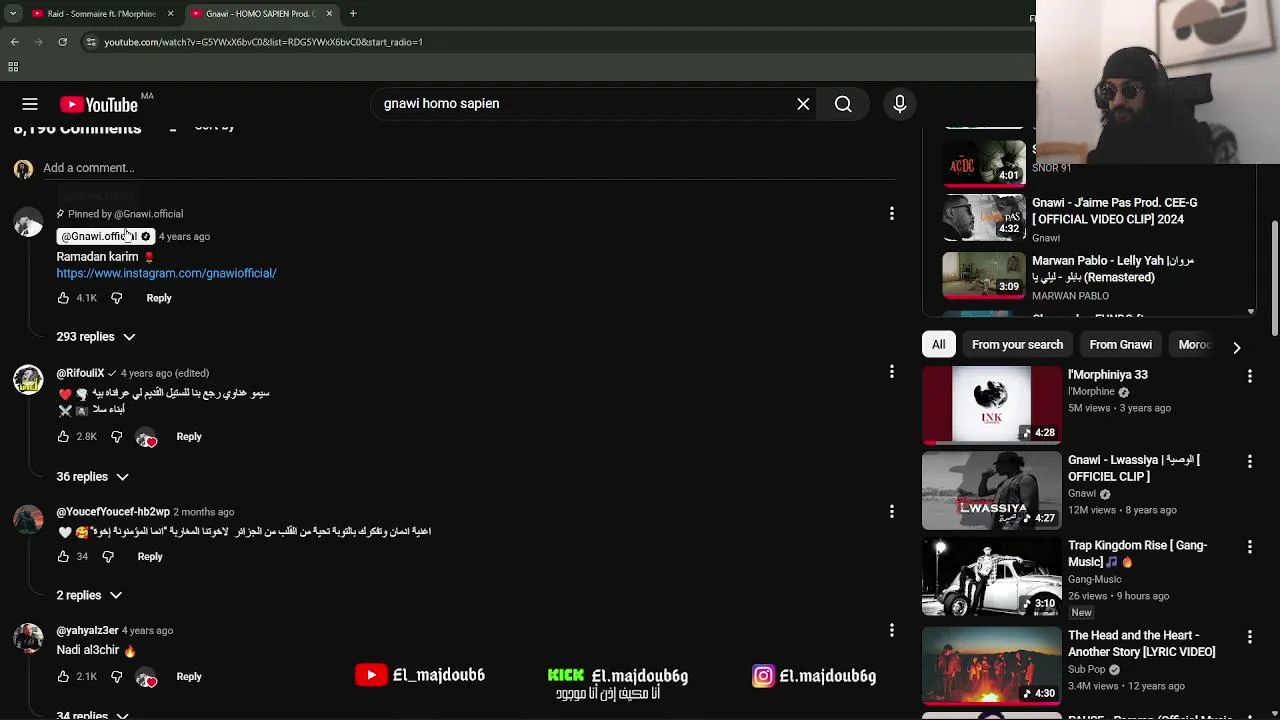Viewport: 1280px width, 720px height.
Task: Clear the search box with the X icon
Action: click(803, 104)
